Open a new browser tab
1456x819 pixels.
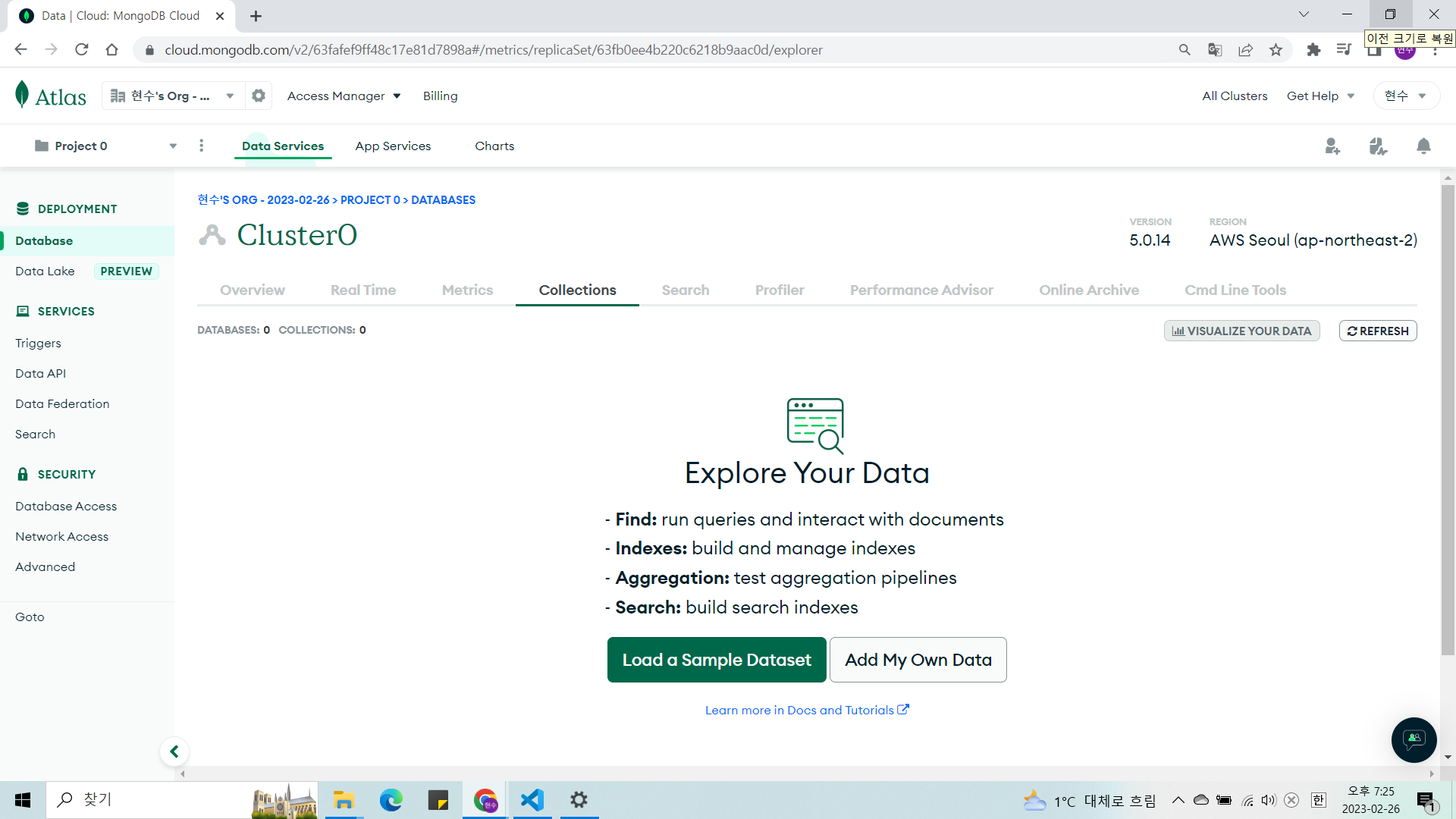pyautogui.click(x=256, y=16)
